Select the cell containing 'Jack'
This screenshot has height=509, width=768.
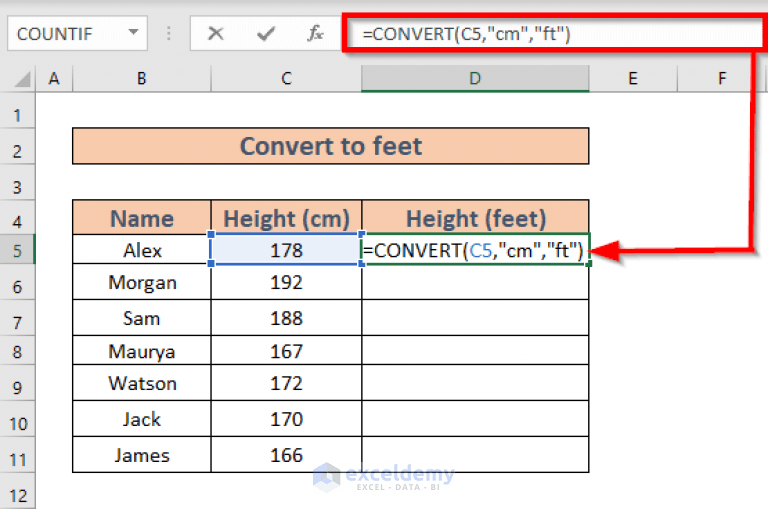(x=142, y=419)
